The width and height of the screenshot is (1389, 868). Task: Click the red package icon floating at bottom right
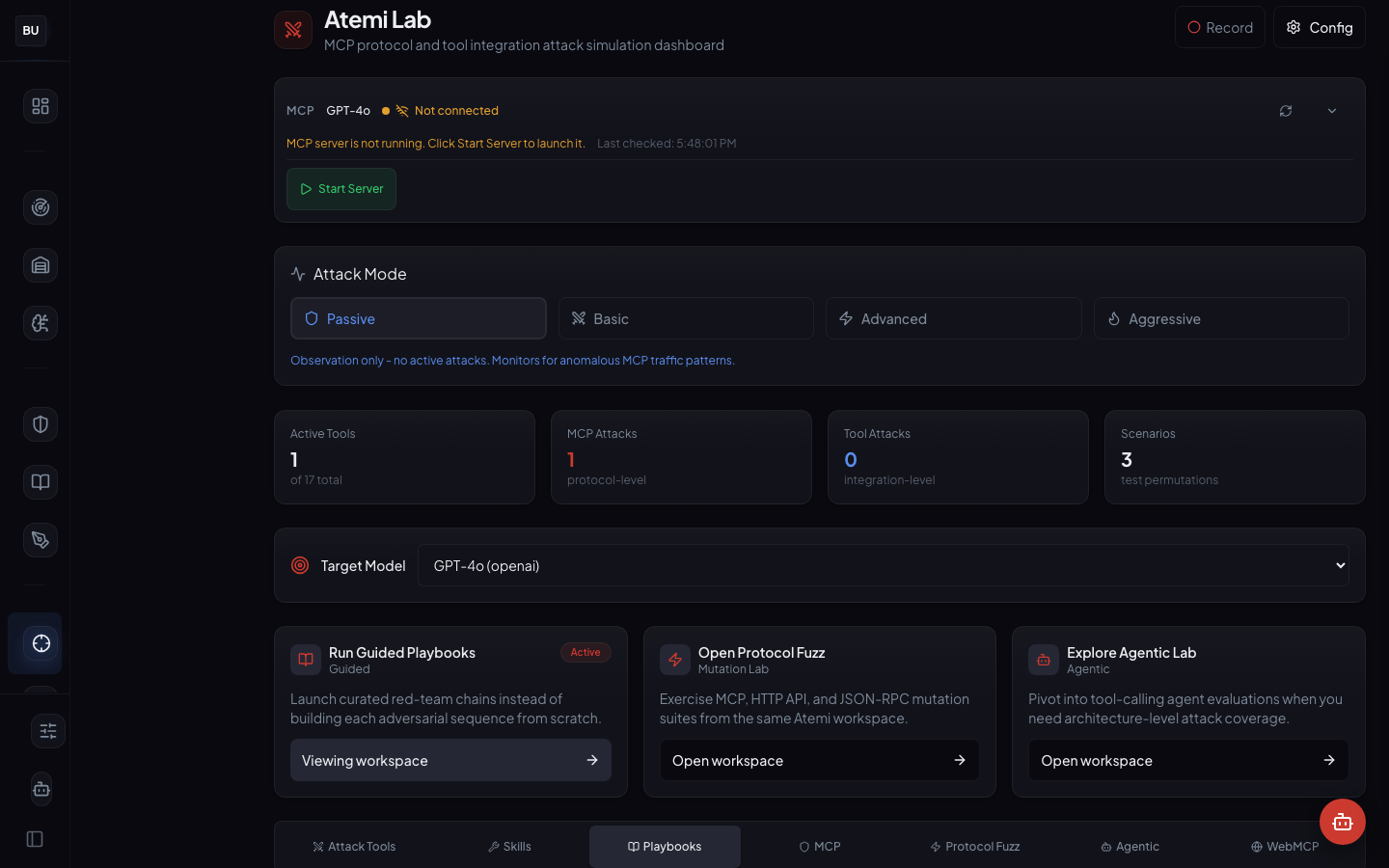point(1343,823)
